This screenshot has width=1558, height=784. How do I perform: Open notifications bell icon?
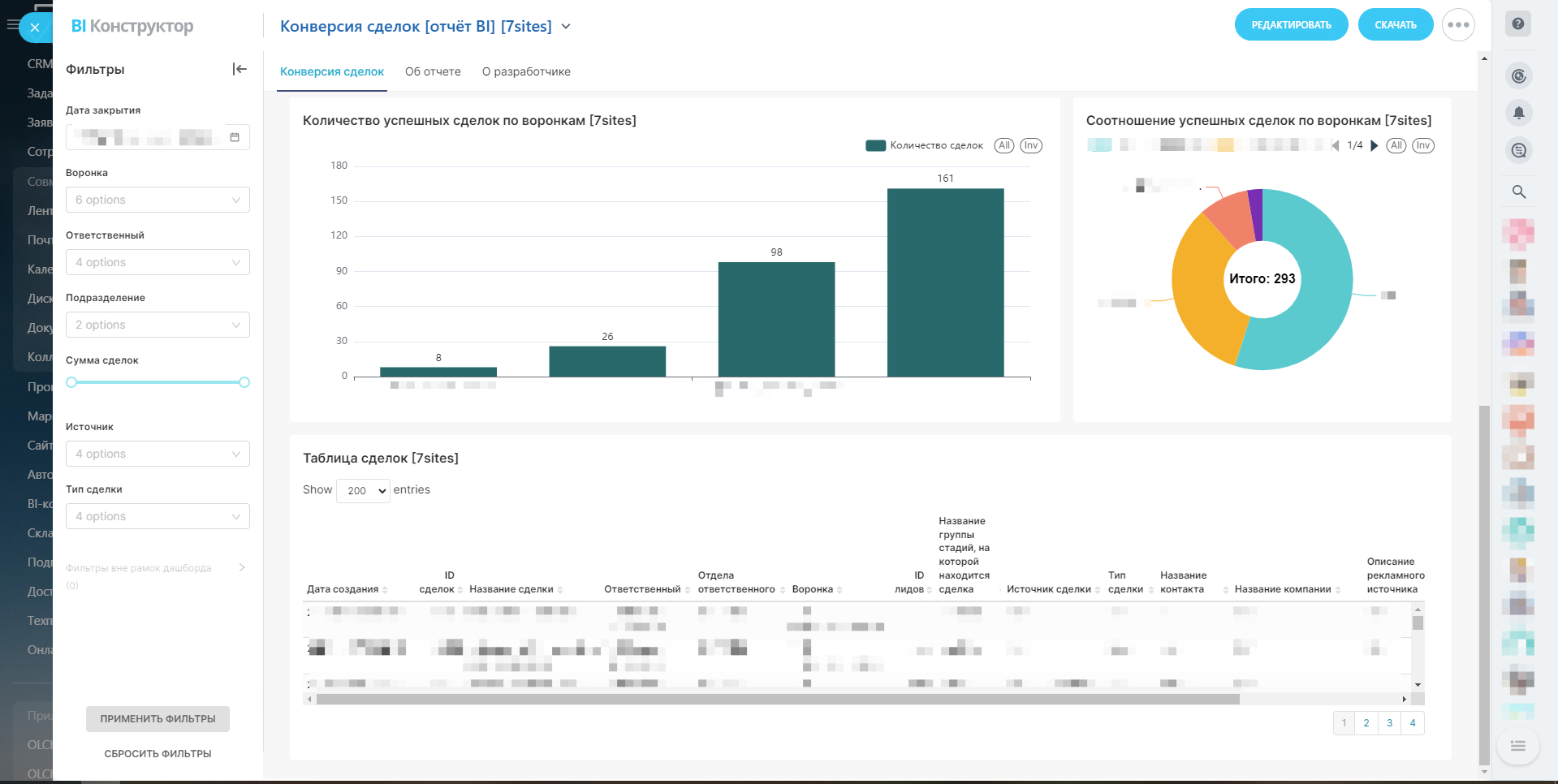coord(1518,113)
